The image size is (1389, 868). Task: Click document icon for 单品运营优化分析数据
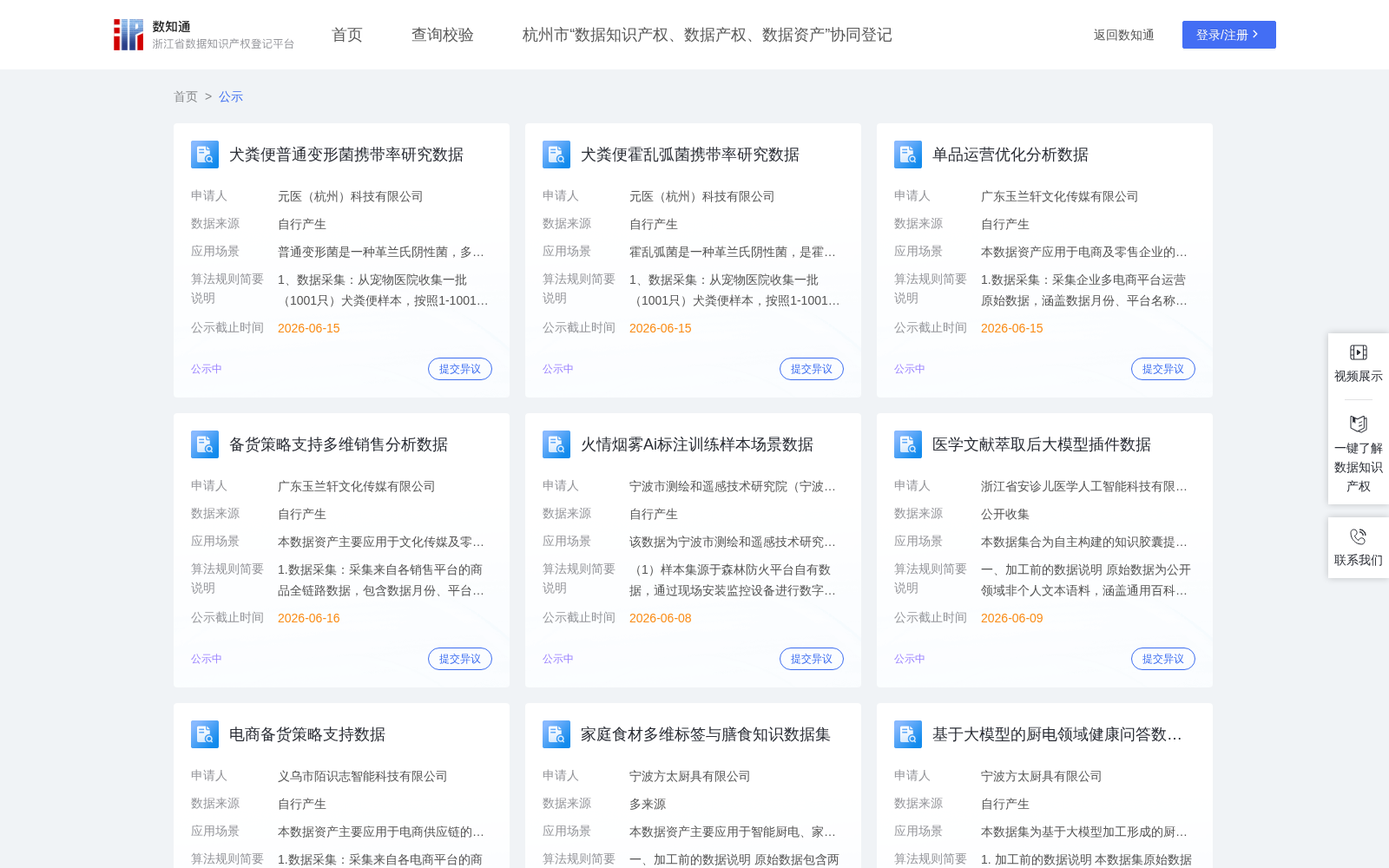click(x=908, y=155)
